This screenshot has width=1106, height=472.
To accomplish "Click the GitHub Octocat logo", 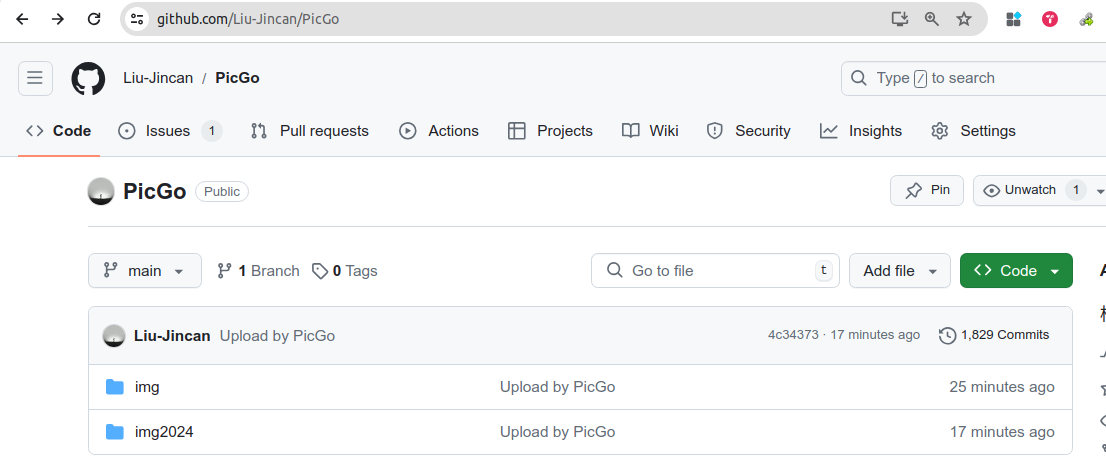I will click(88, 78).
